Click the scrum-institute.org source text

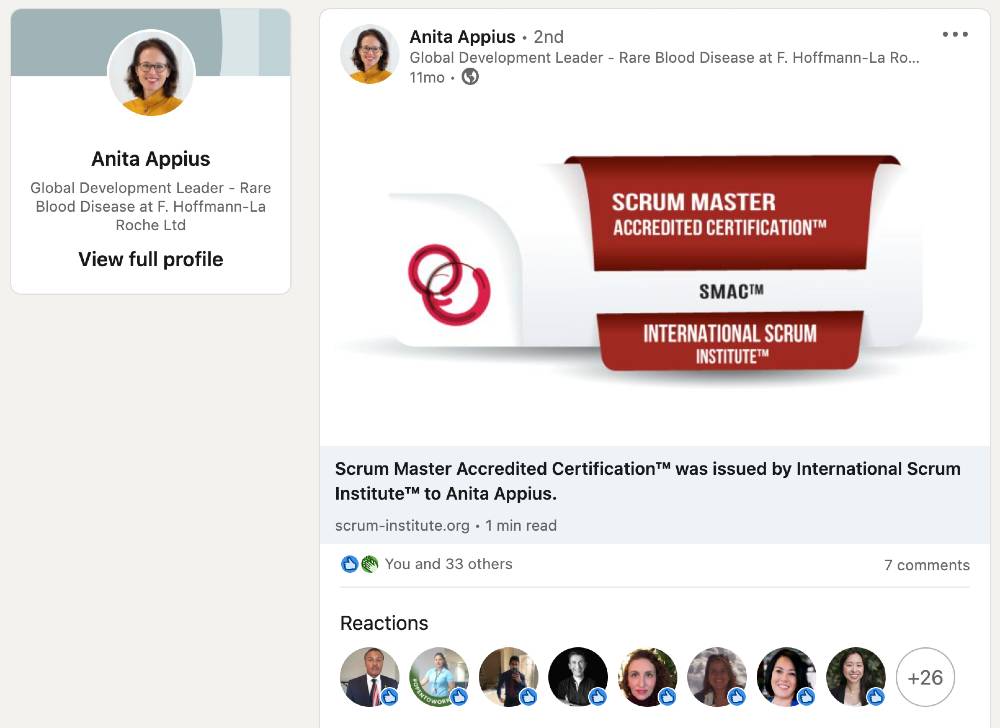tap(402, 526)
